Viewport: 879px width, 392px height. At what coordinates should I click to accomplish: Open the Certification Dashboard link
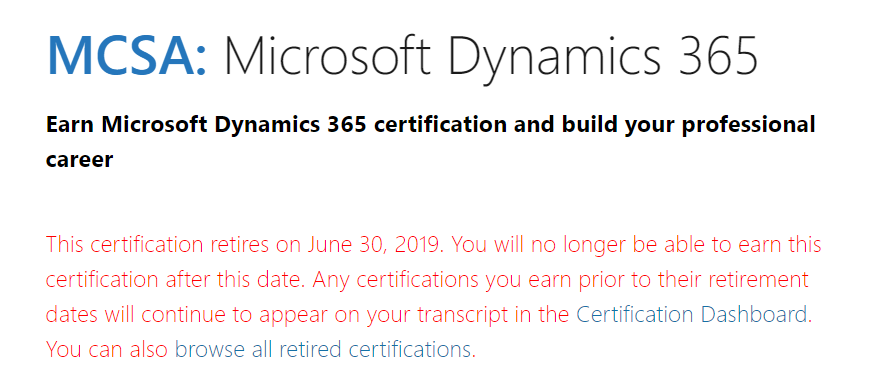click(x=691, y=314)
